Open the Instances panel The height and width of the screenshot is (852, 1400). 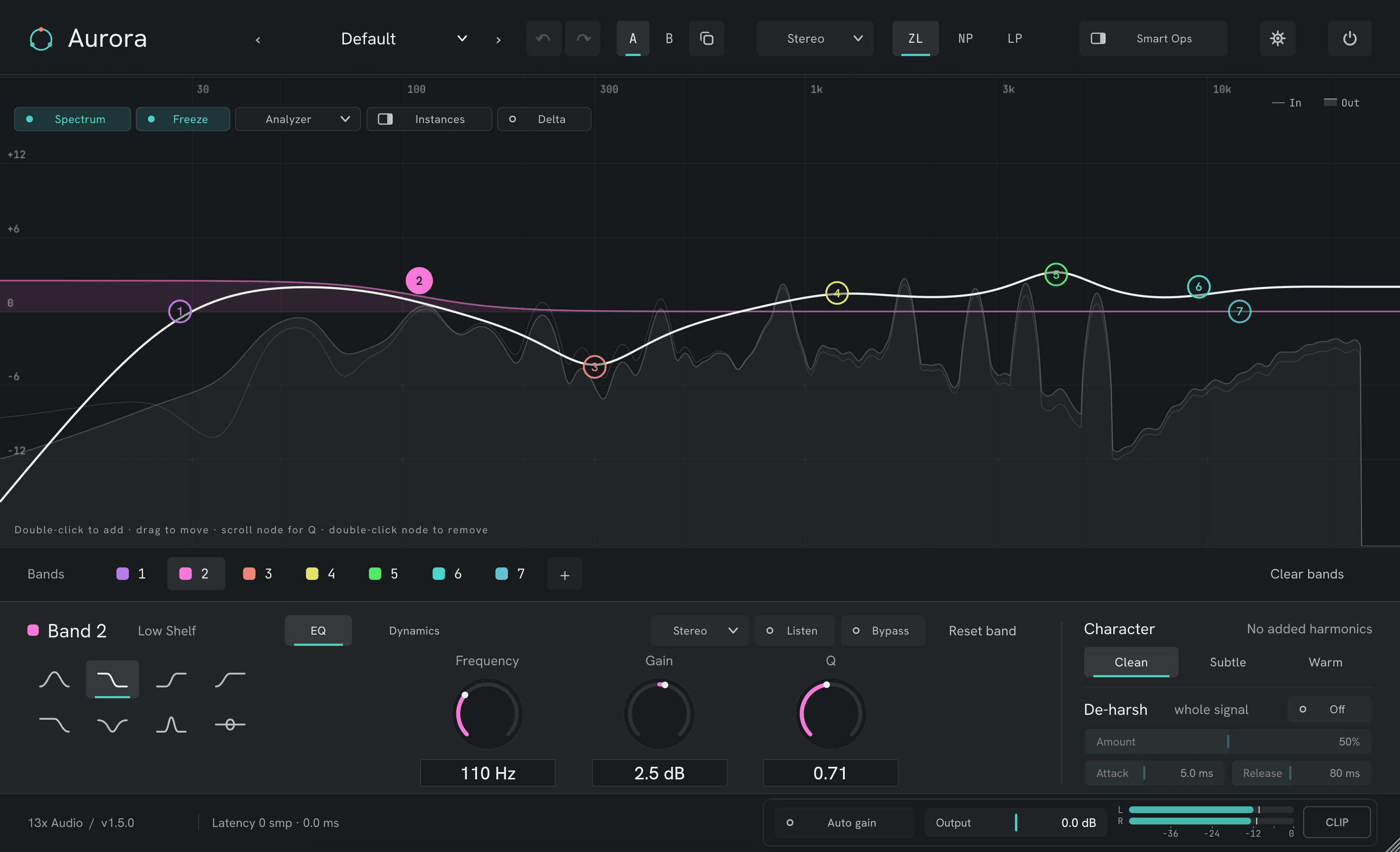coord(429,119)
